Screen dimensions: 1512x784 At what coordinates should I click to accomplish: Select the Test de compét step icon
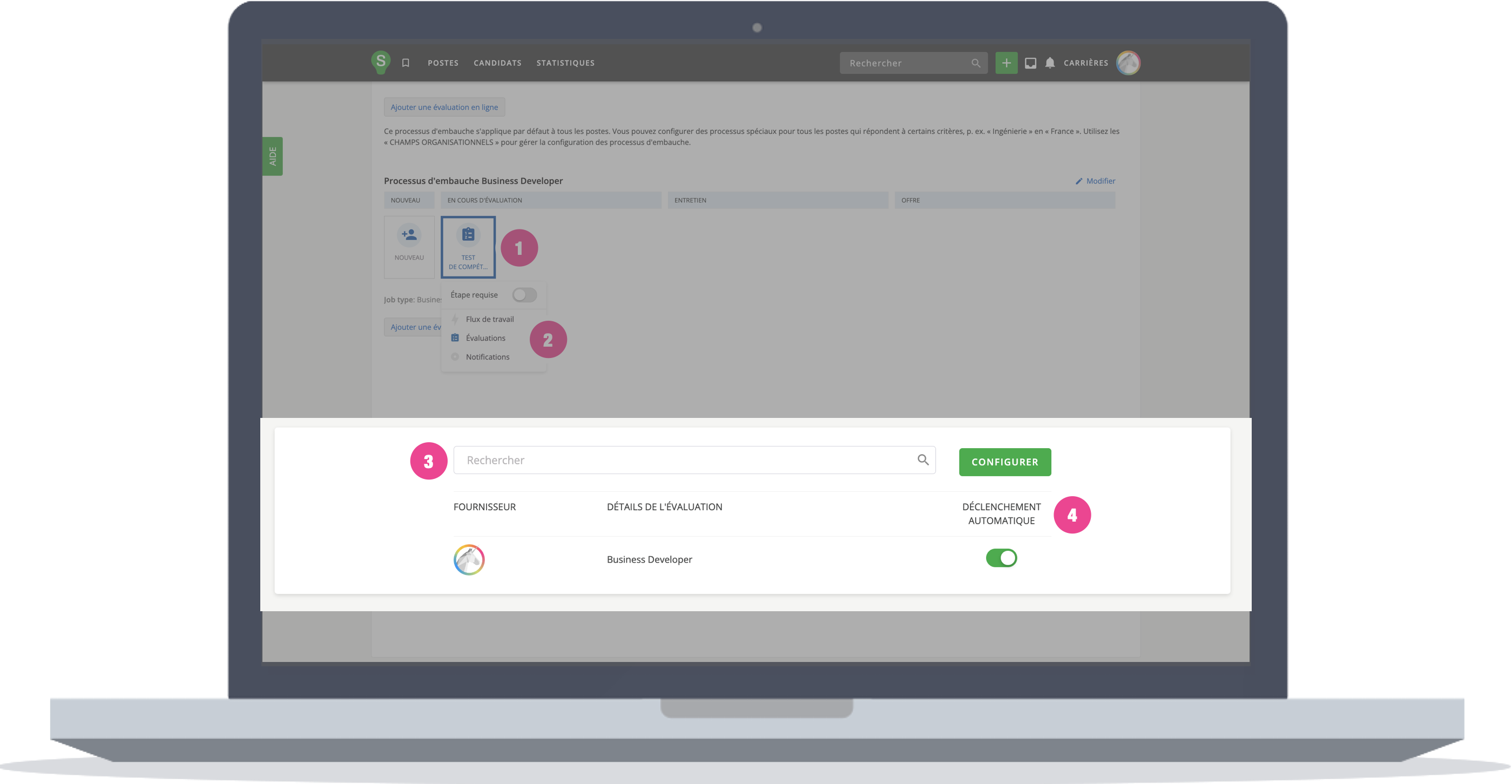[468, 235]
